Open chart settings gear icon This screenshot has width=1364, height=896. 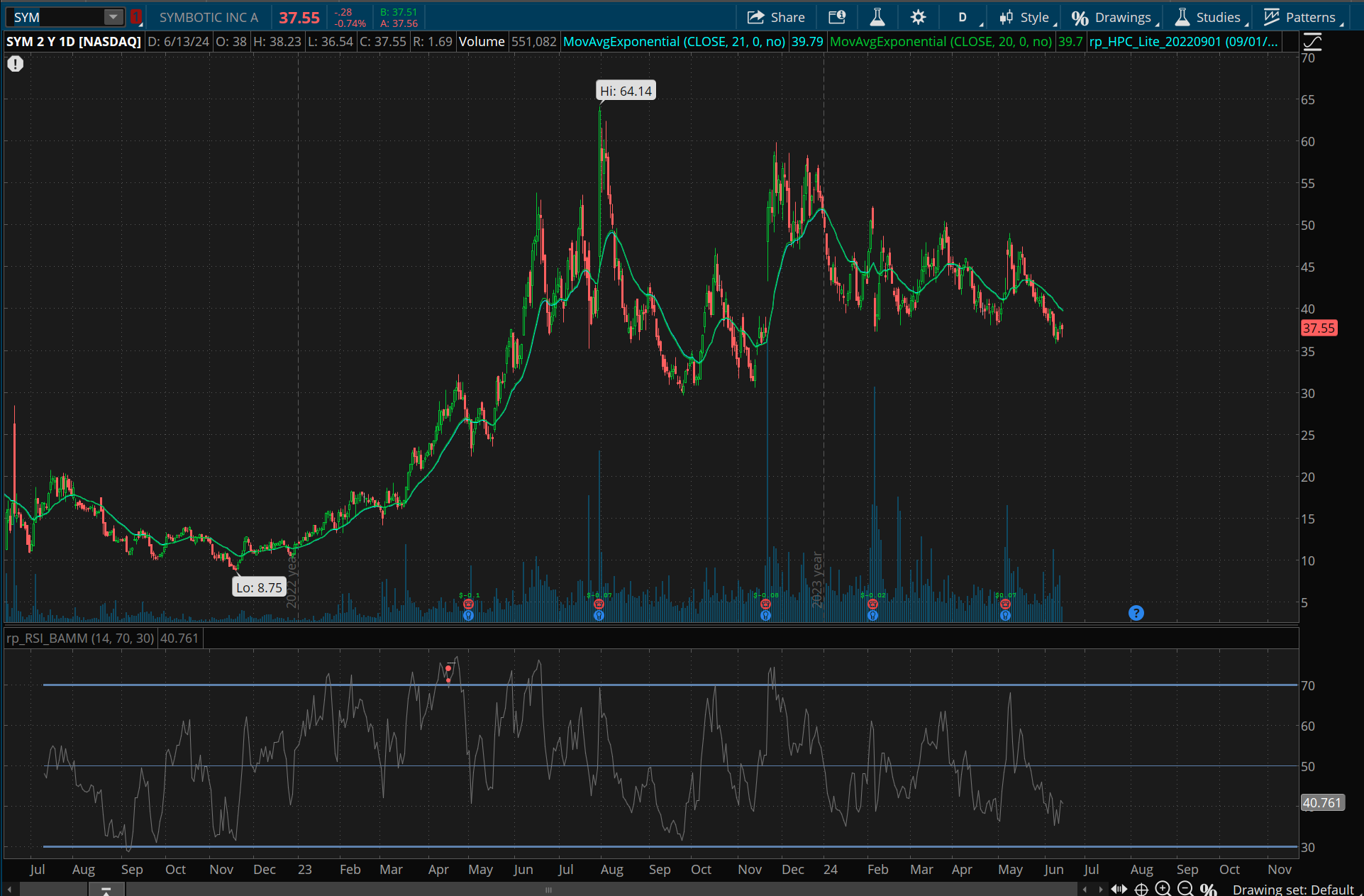click(919, 17)
